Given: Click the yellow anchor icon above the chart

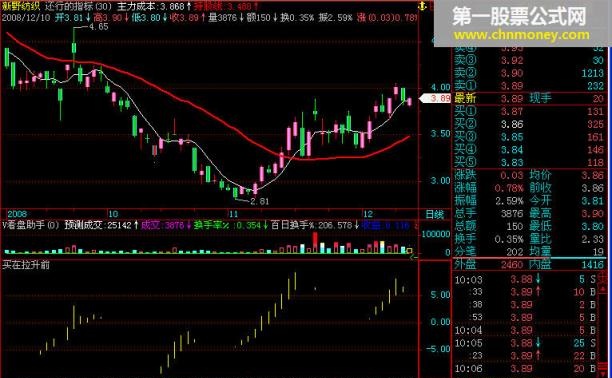Looking at the screenshot, I should coord(423,7).
